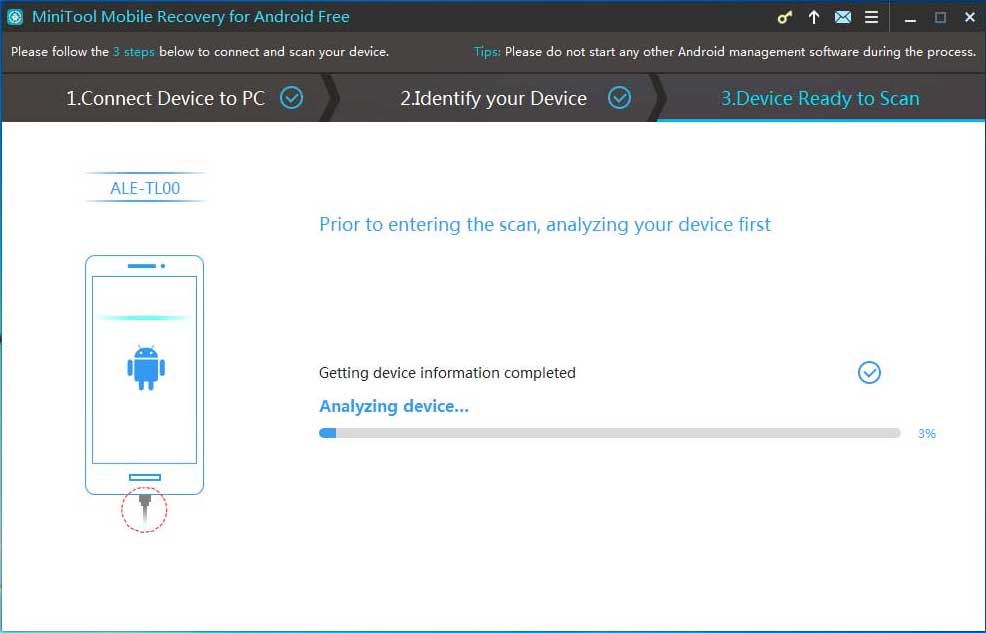
Task: Click the analyzing device progress bar
Action: pos(609,433)
